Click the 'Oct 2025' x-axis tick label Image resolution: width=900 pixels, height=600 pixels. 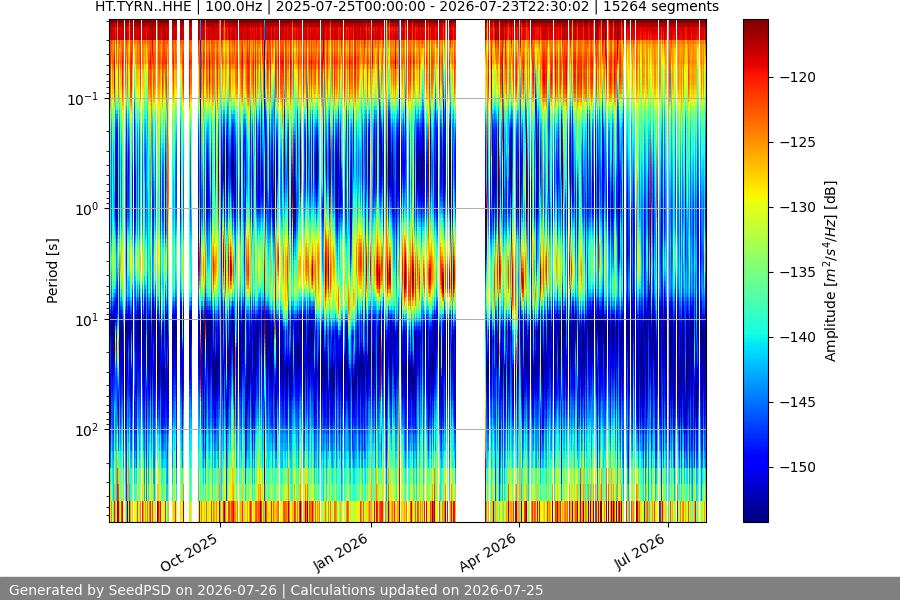(189, 552)
